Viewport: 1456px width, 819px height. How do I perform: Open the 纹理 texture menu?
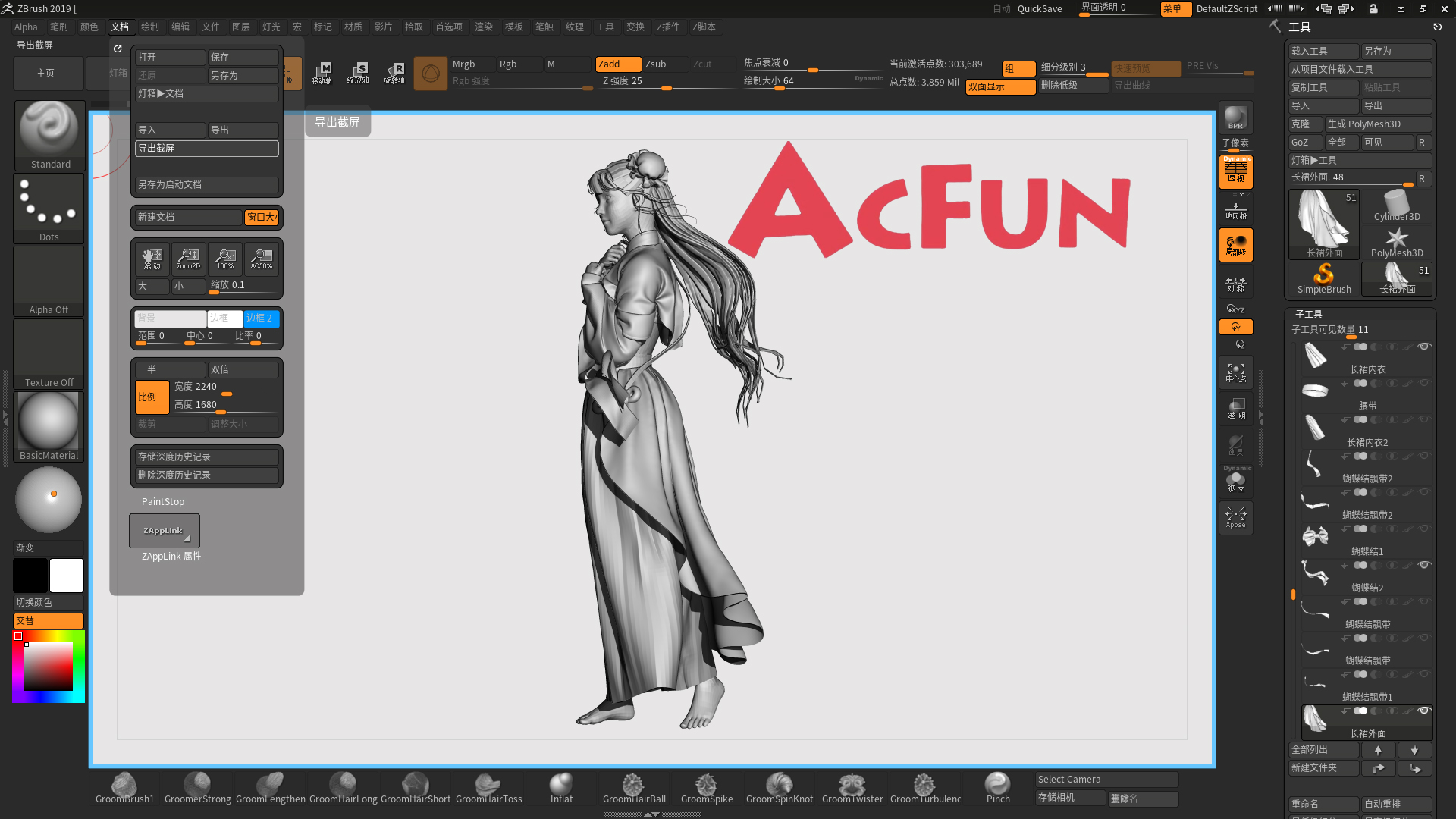[575, 27]
